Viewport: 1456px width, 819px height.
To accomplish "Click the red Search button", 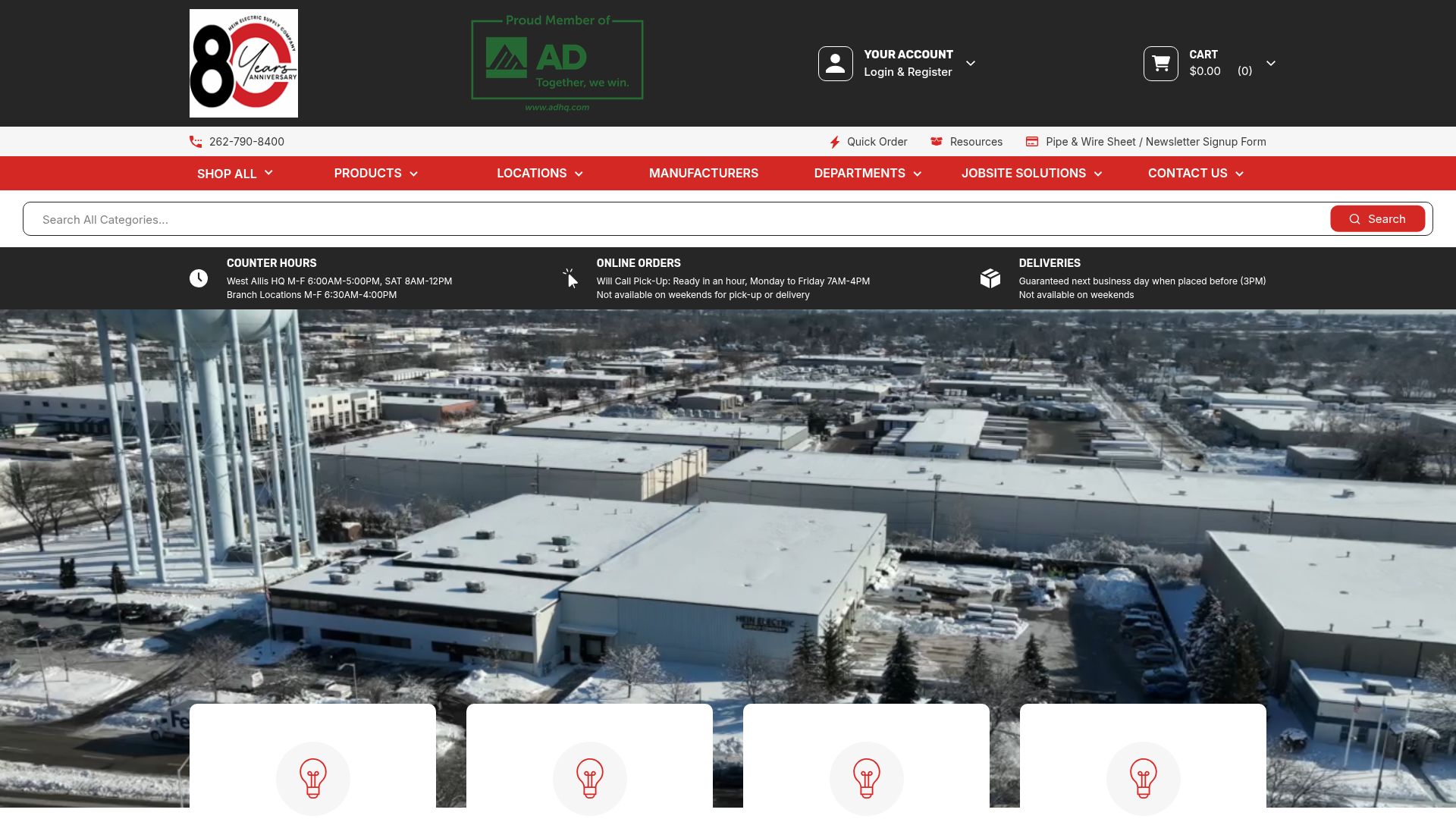I will click(x=1377, y=219).
